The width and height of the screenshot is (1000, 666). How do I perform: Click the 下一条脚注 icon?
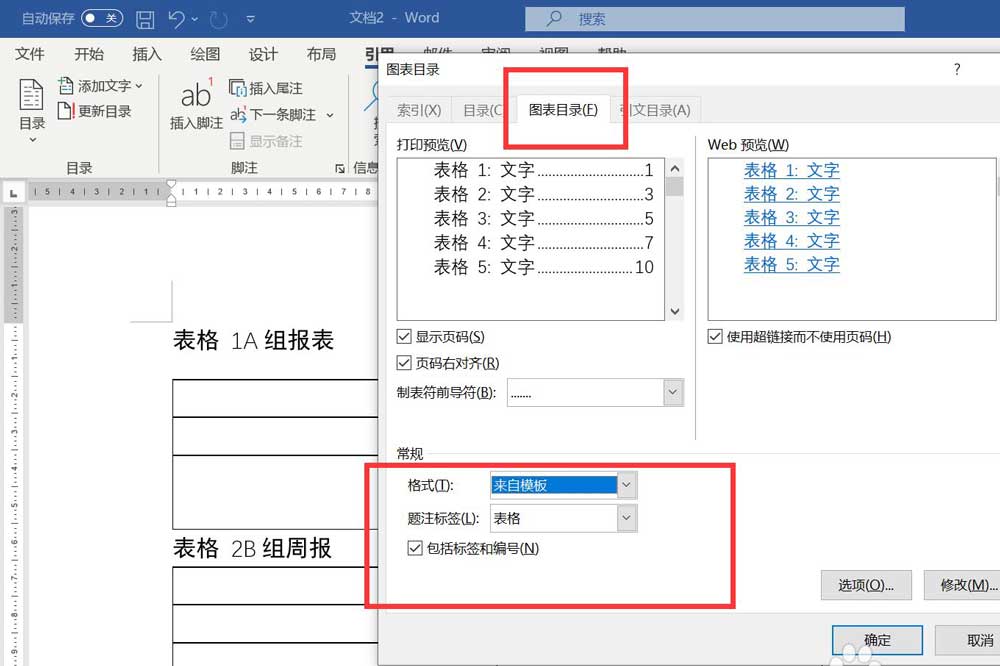[x=238, y=115]
